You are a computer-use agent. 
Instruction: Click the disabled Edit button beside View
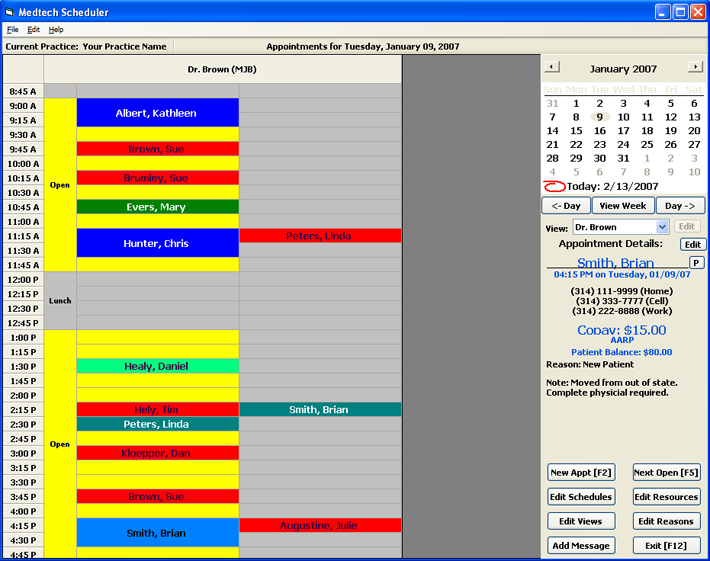click(686, 226)
